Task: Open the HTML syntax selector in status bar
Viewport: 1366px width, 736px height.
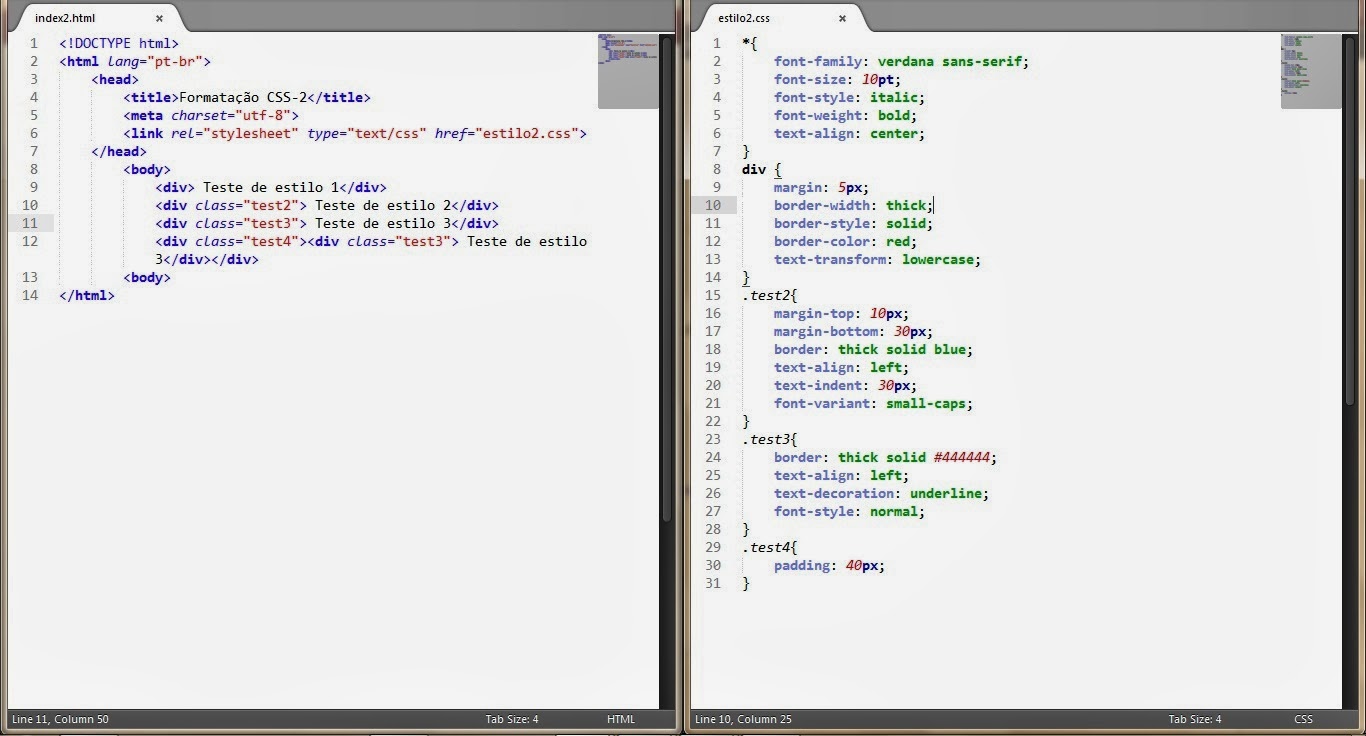Action: pyautogui.click(x=621, y=718)
